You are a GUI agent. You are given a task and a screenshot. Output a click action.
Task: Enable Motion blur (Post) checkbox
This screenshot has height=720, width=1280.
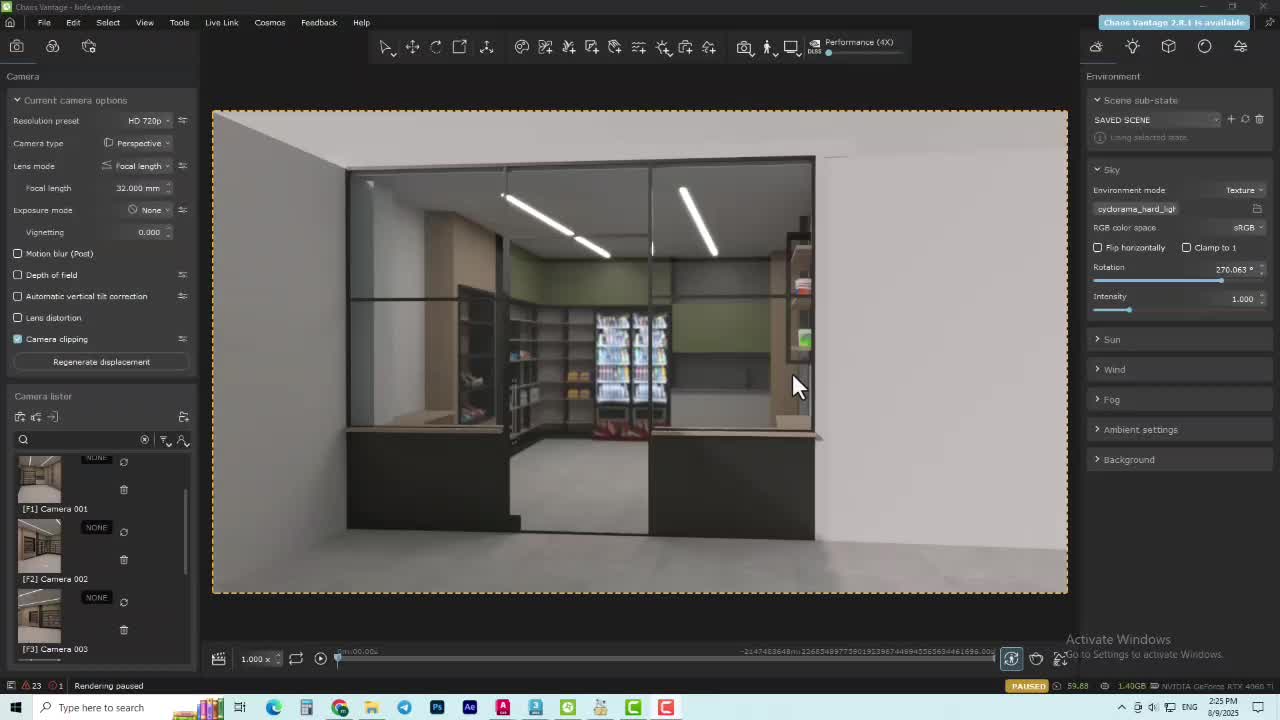click(18, 254)
